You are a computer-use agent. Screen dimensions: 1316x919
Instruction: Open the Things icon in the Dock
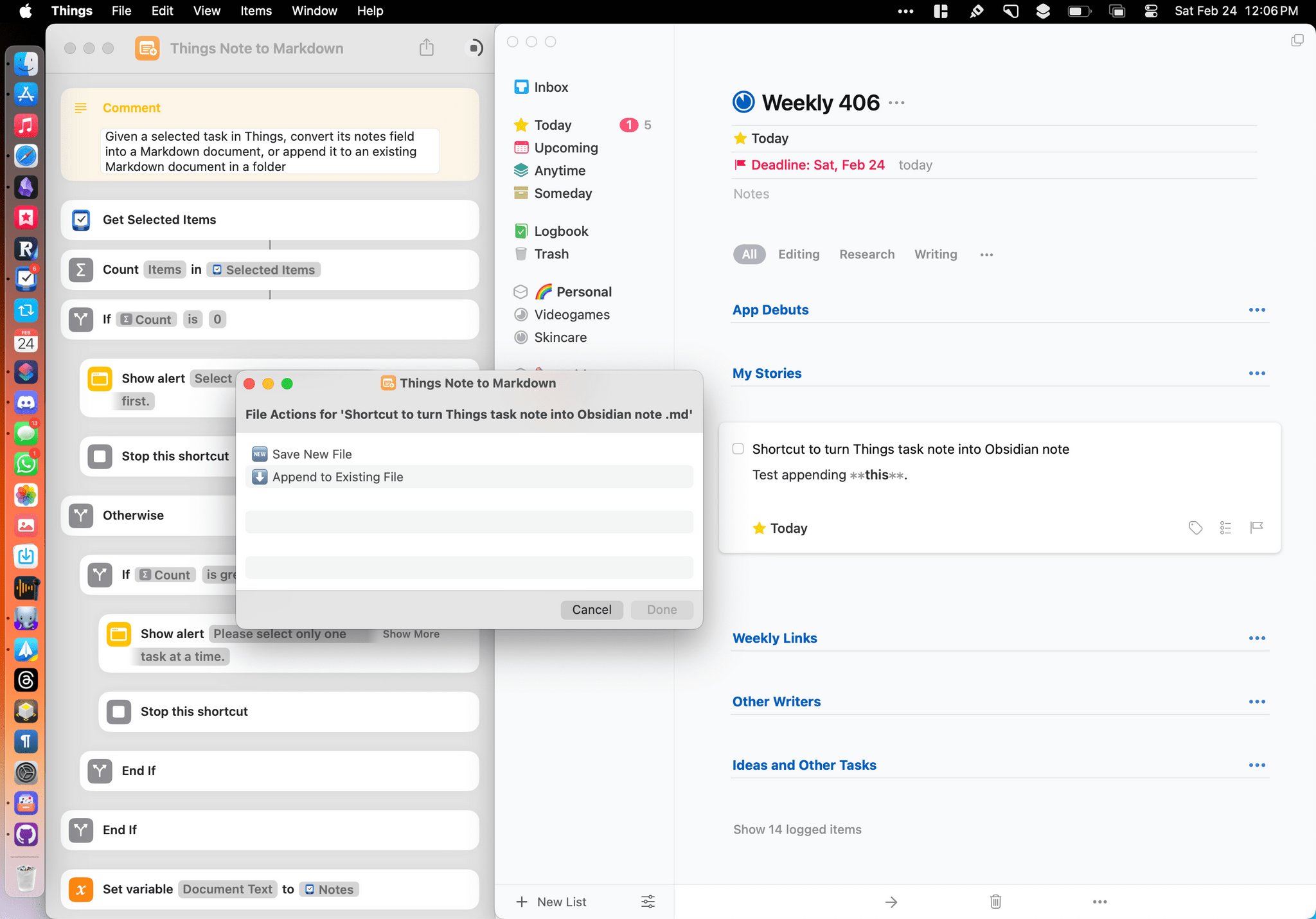[x=26, y=279]
